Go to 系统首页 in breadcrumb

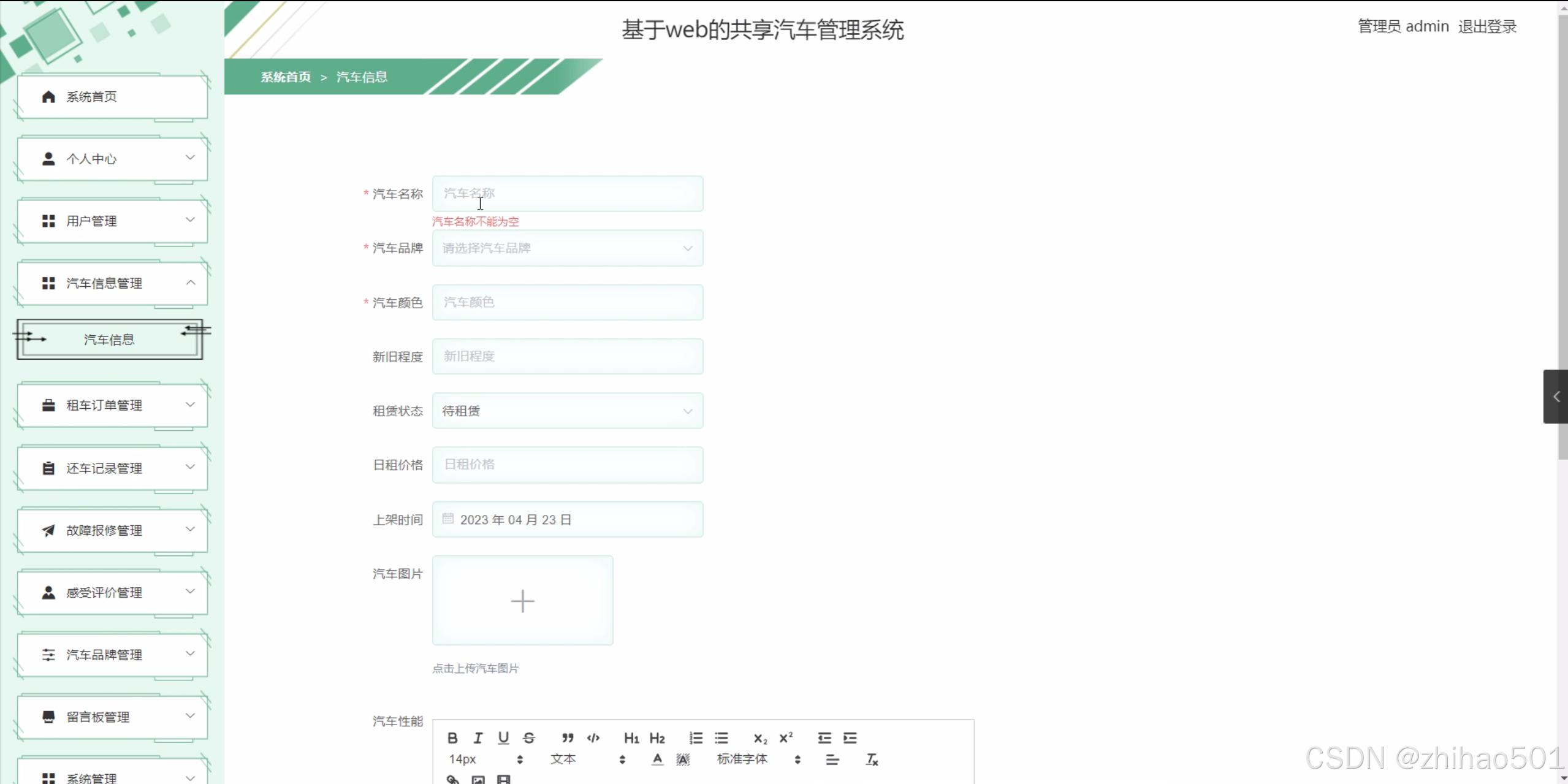point(286,77)
